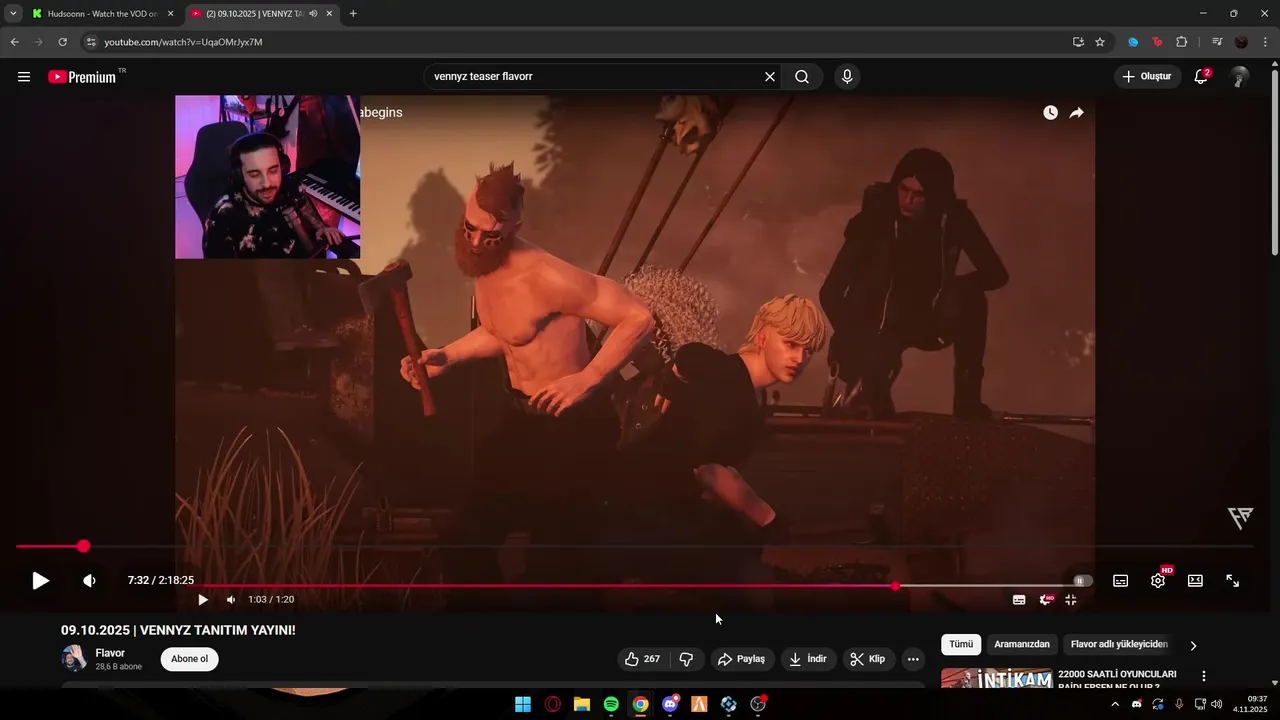Open İNTİKAM recommended video thumbnail

tap(996, 679)
